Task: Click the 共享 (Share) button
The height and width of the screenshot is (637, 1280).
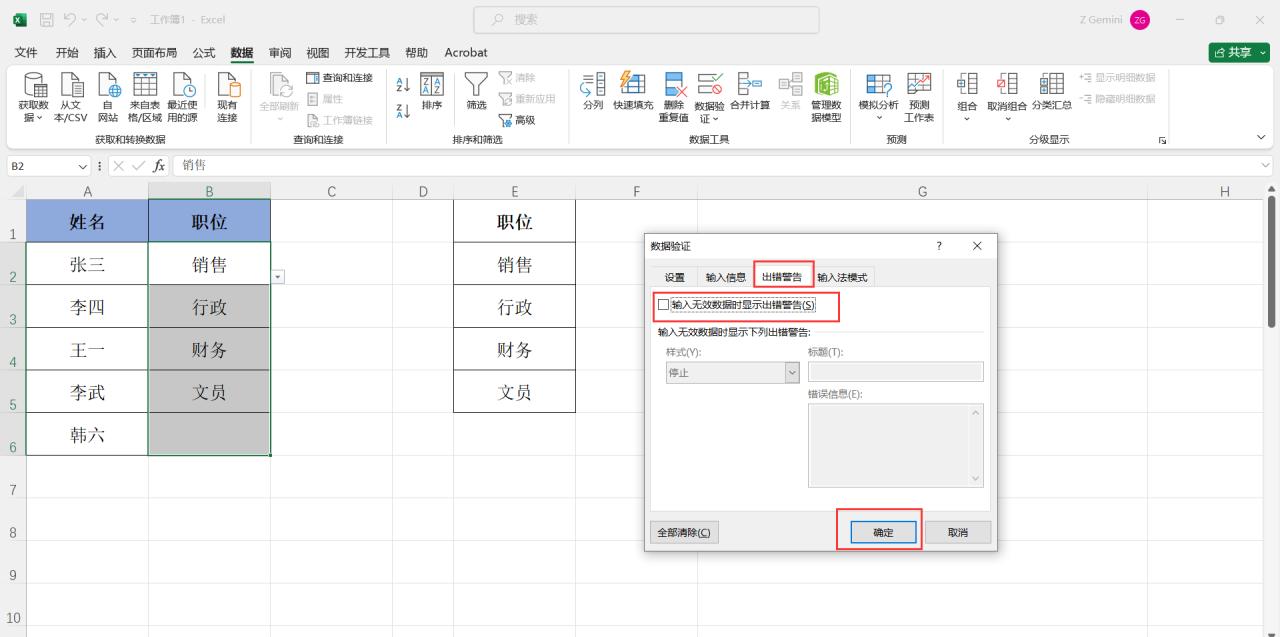Action: click(1239, 53)
